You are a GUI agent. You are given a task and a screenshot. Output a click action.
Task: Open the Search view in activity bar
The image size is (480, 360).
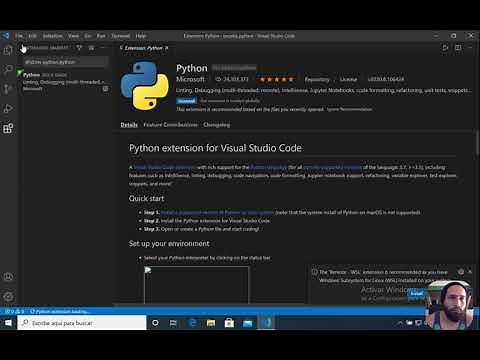8,69
